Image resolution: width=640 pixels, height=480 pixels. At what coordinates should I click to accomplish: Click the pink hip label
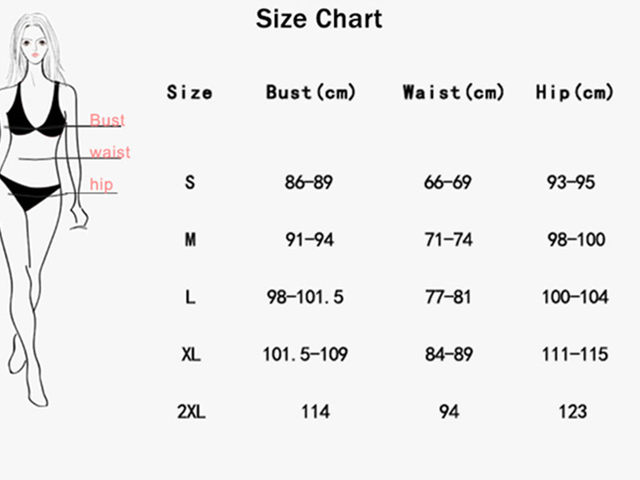102,184
